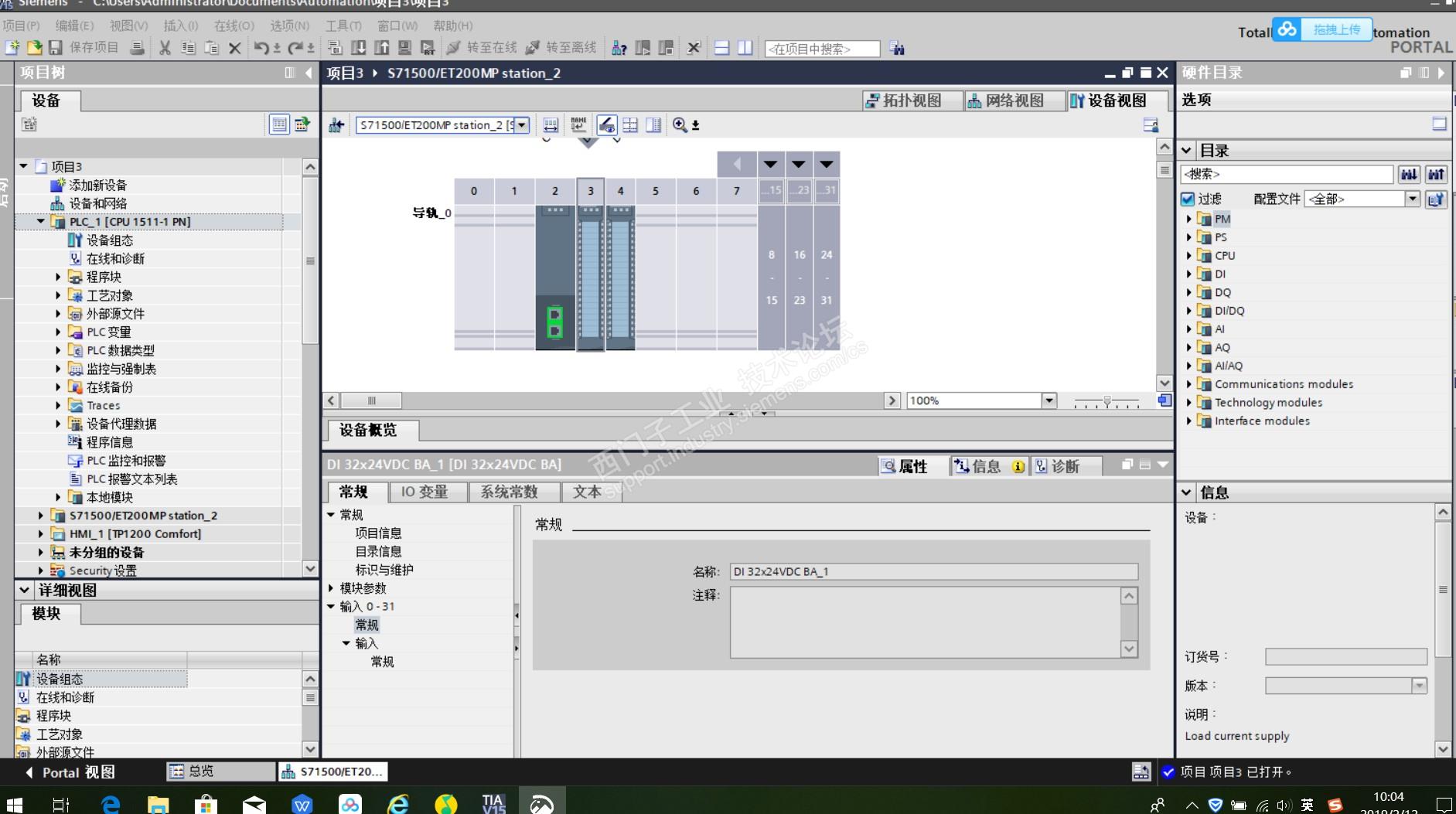The image size is (1456, 814).
Task: Expand the Communications modules folder
Action: tap(1189, 384)
